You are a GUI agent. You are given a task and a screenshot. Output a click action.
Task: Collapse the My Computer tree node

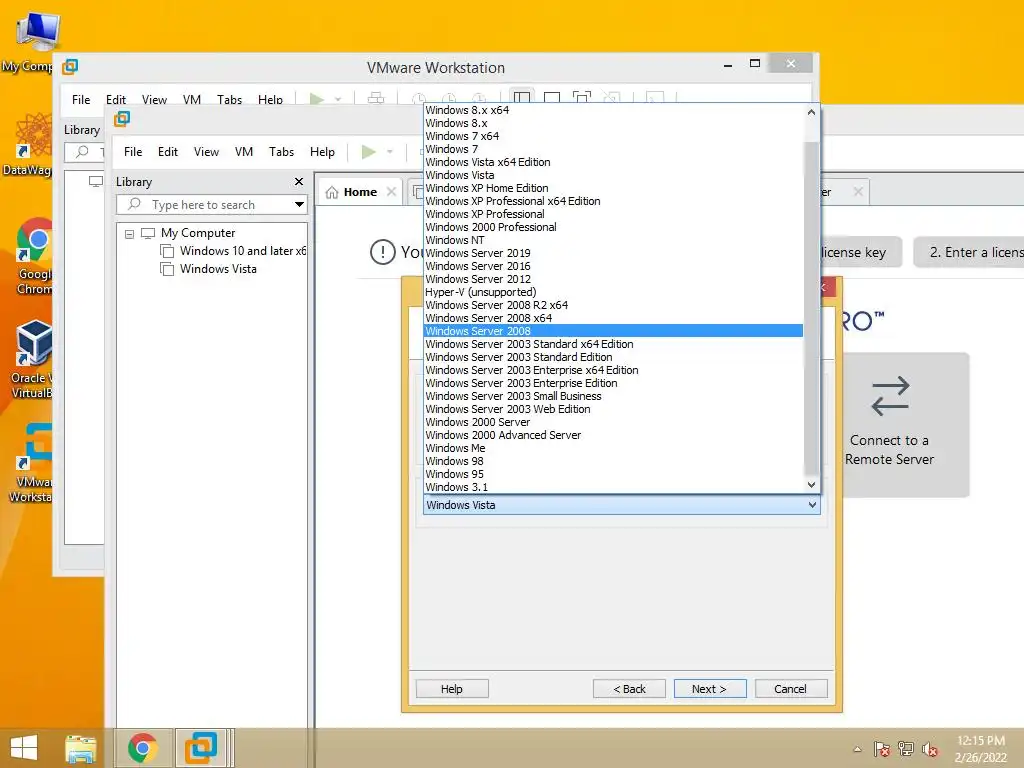[129, 233]
